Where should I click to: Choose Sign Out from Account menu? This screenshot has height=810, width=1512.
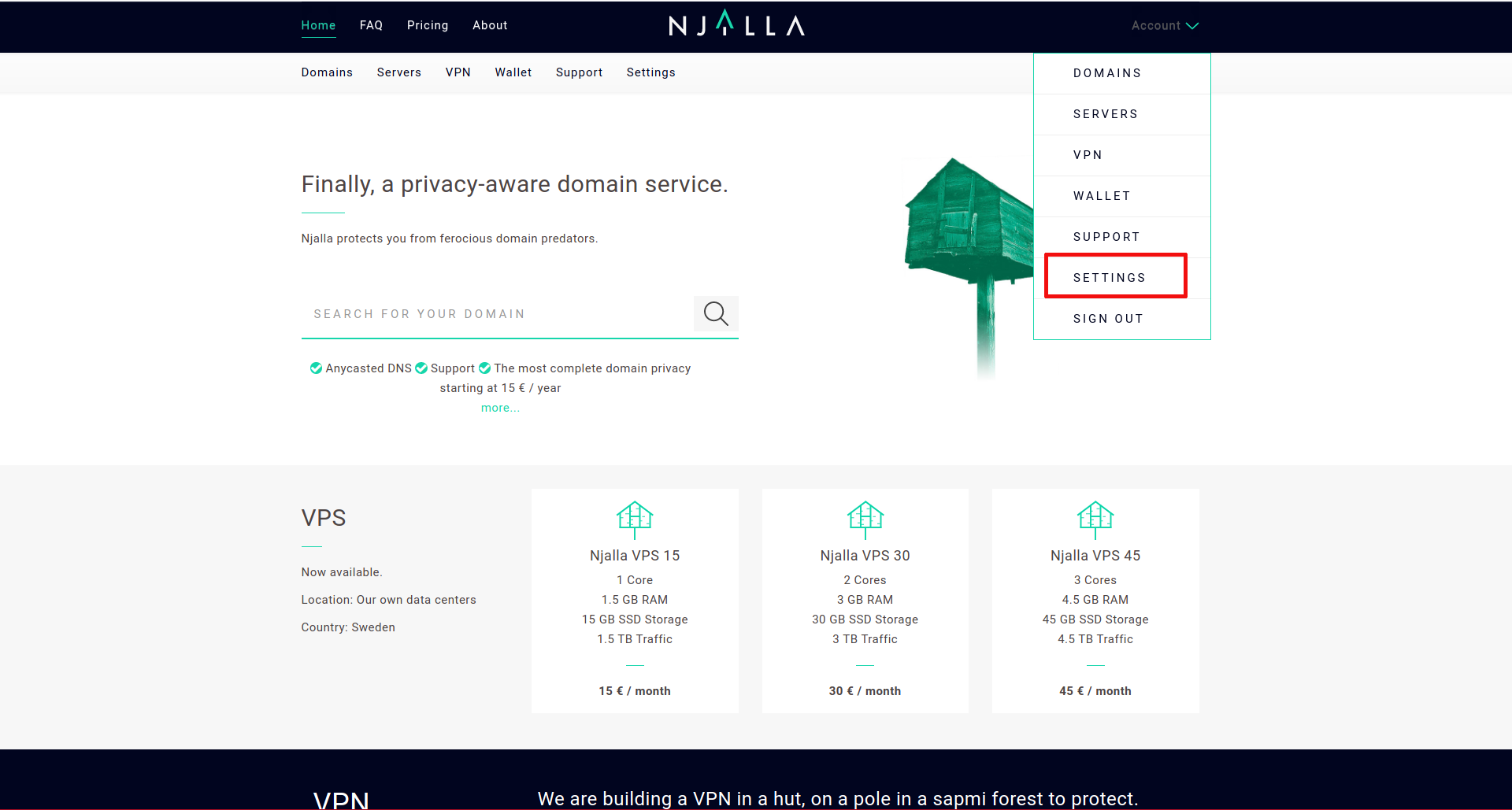(1108, 319)
